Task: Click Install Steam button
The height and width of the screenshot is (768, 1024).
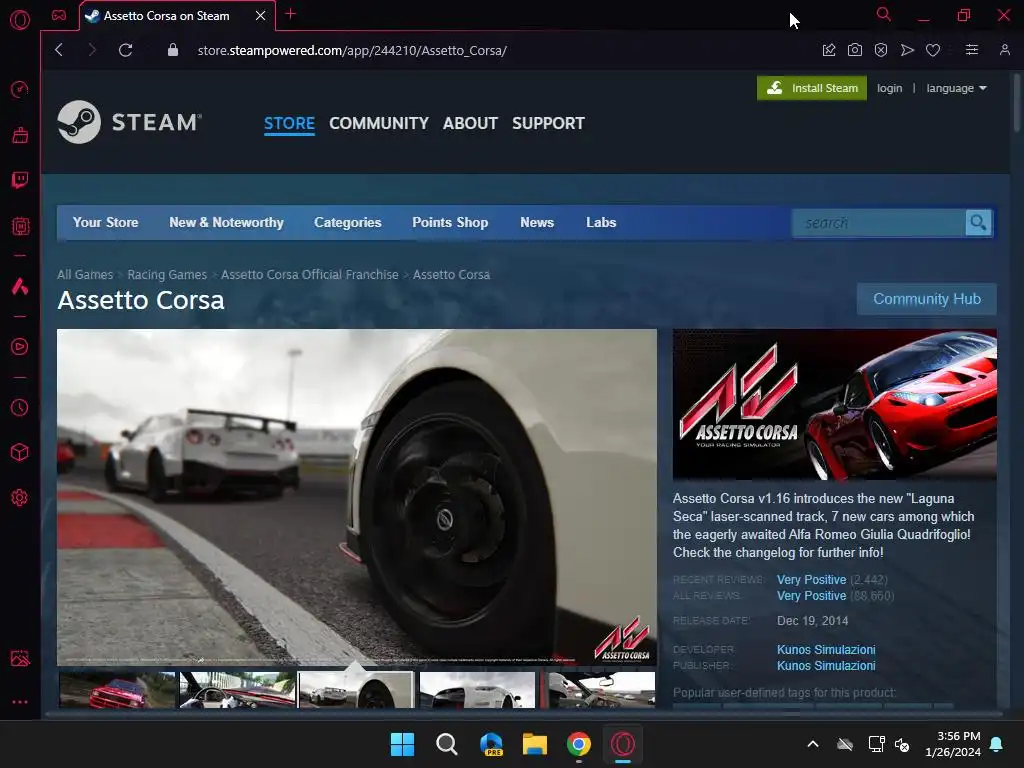Action: [x=812, y=88]
